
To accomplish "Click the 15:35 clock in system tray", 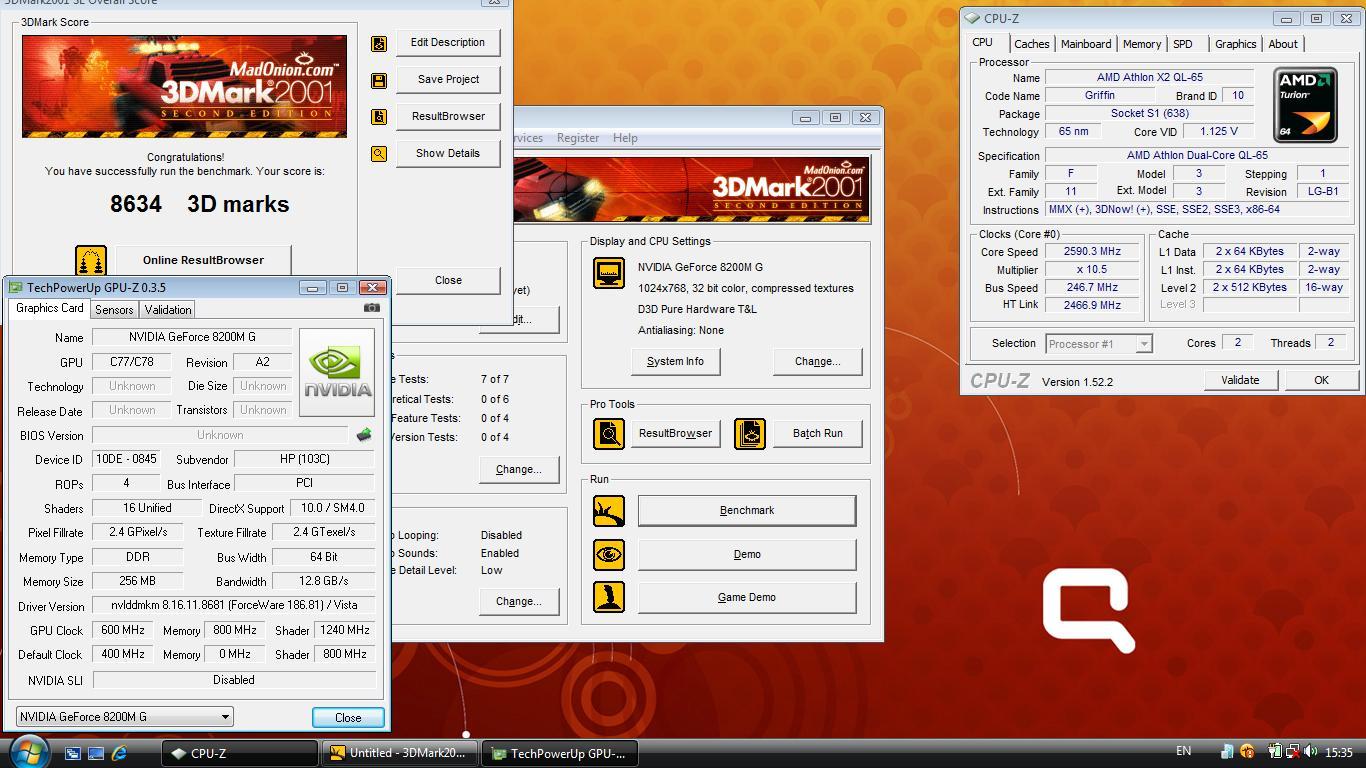I will click(x=1338, y=753).
